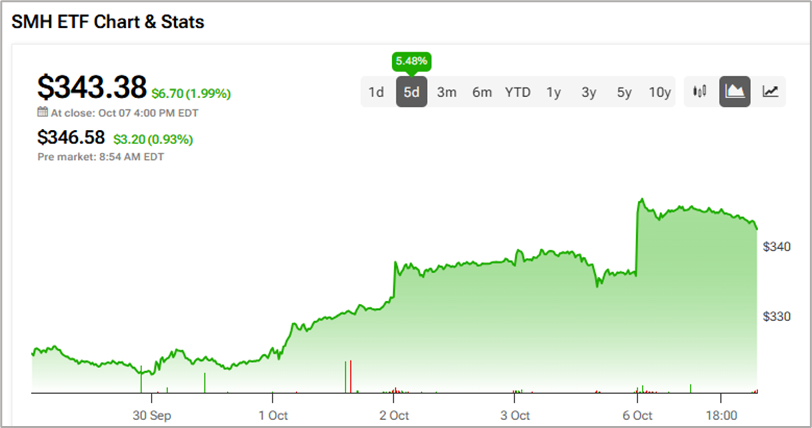The width and height of the screenshot is (812, 428).
Task: Show year-to-date (YTD) performance
Action: coord(517,92)
